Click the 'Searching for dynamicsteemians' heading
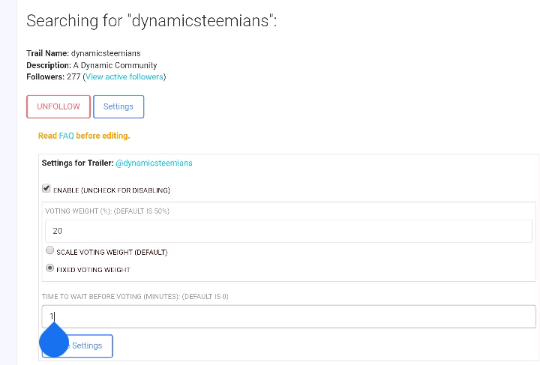540x365 pixels. click(x=152, y=21)
